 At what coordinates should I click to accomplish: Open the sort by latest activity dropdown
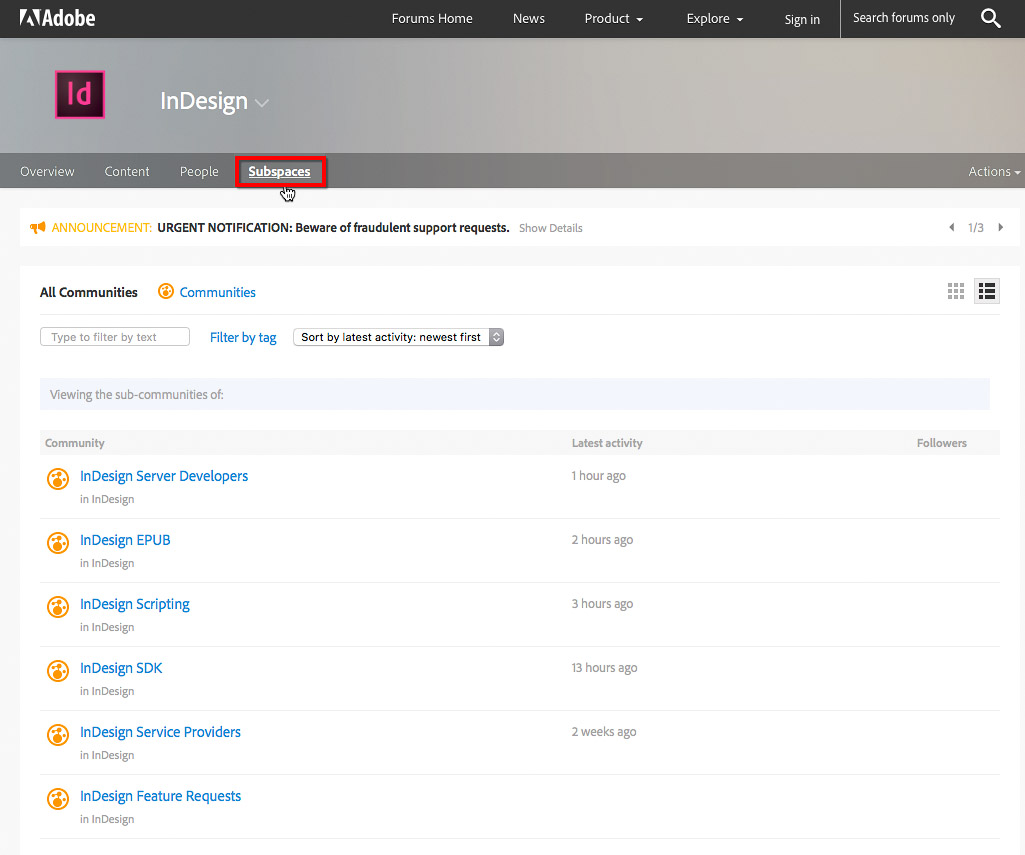click(x=398, y=337)
